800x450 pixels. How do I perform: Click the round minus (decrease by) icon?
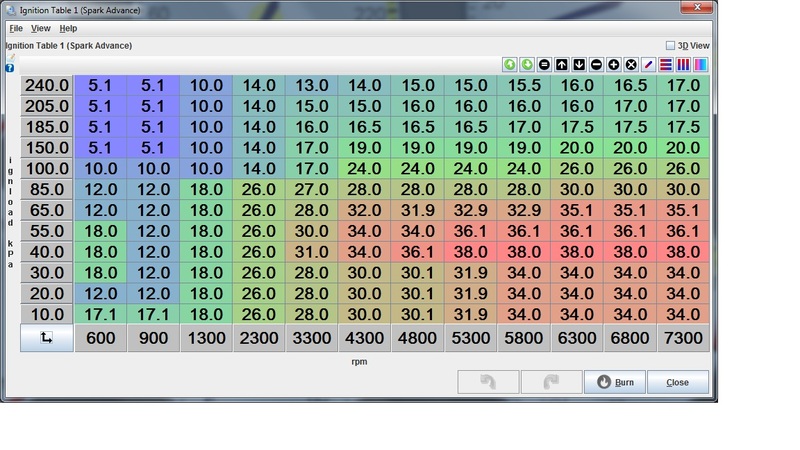pos(596,65)
